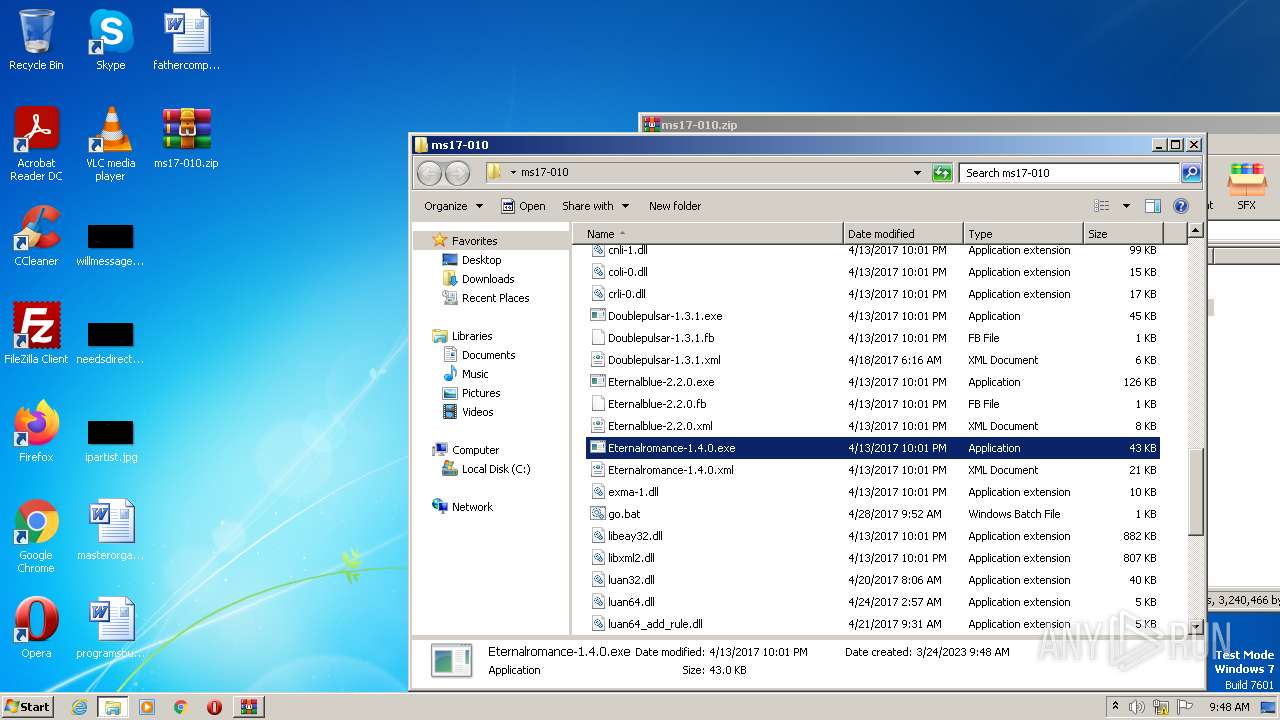Viewport: 1280px width, 720px height.
Task: Sort files by Date modified column
Action: pos(903,234)
